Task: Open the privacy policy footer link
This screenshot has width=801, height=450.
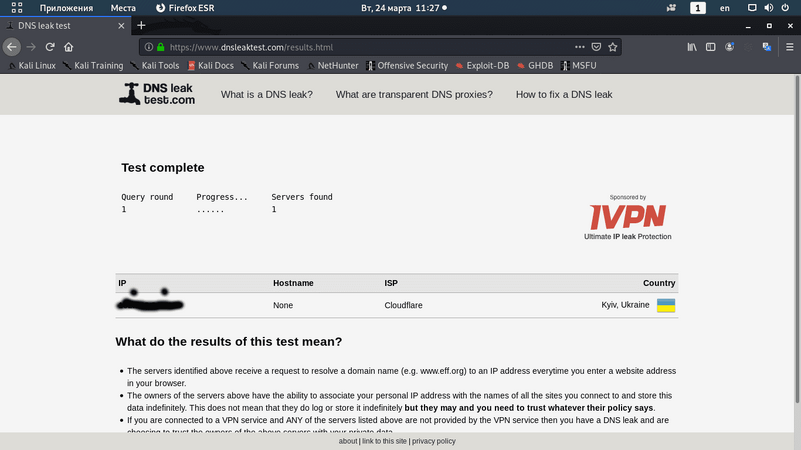Action: [434, 441]
